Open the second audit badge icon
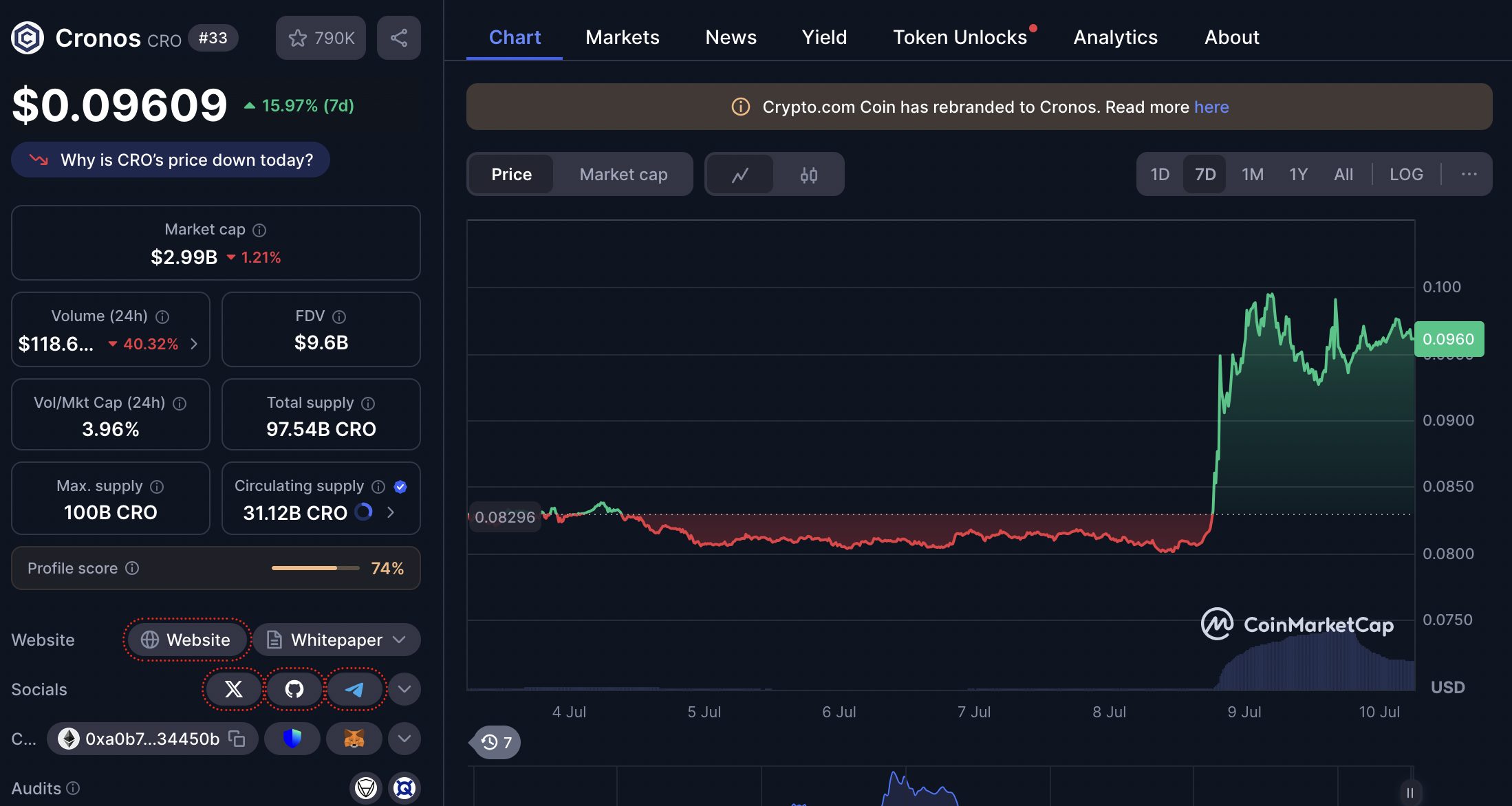 (404, 788)
